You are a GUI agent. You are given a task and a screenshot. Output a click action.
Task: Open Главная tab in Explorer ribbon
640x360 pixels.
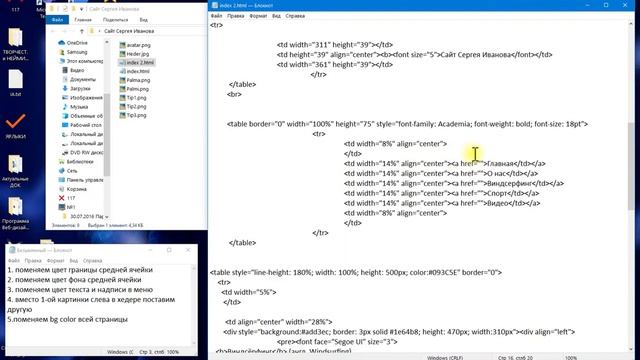pyautogui.click(x=83, y=20)
